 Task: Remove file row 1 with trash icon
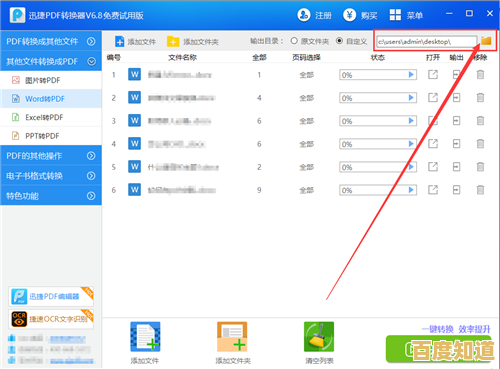pyautogui.click(x=480, y=74)
